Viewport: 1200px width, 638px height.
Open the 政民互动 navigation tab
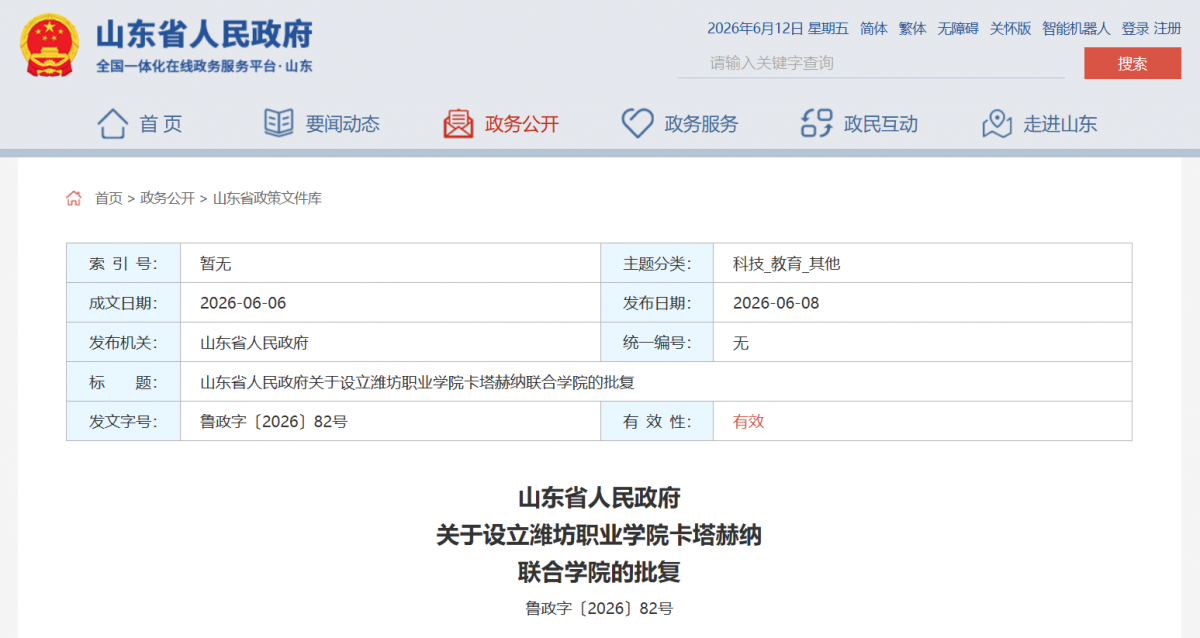click(x=881, y=124)
